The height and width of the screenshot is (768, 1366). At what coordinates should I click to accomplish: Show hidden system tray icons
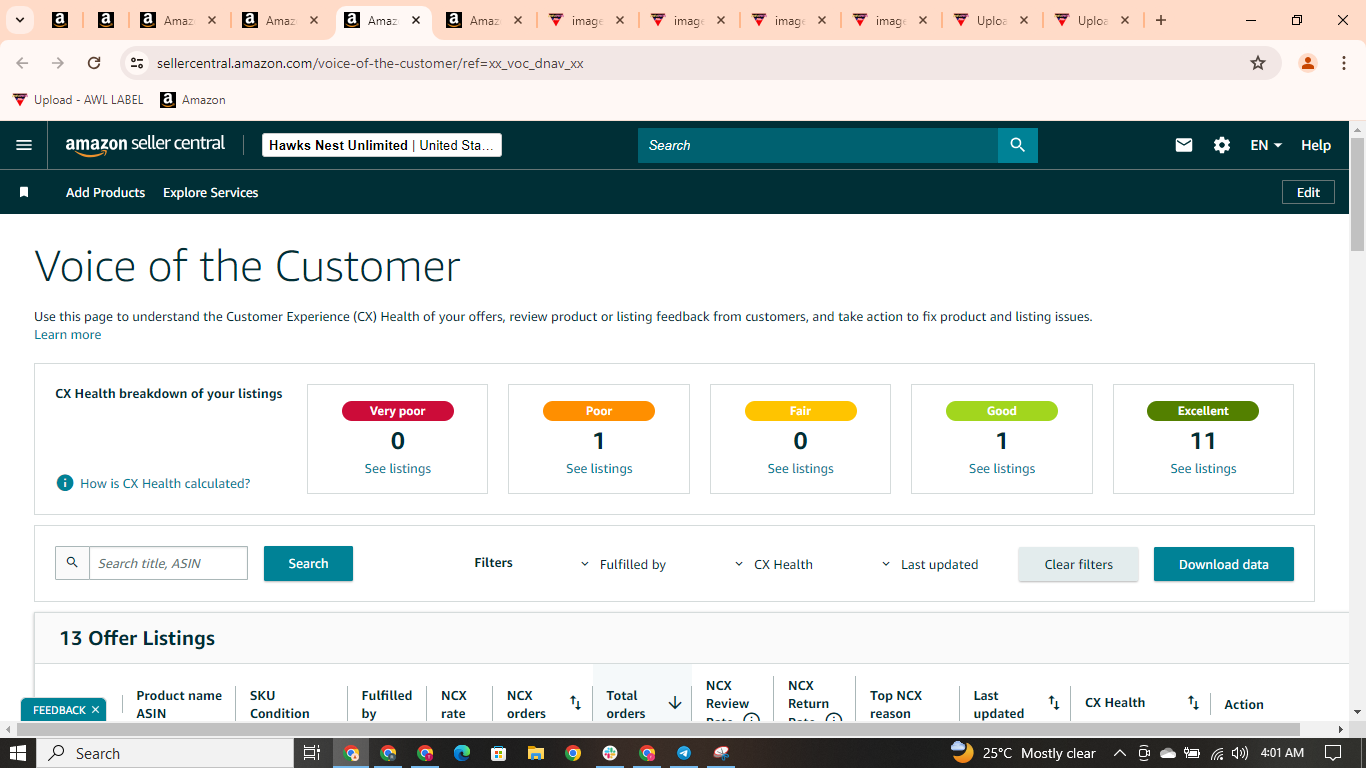point(1119,753)
